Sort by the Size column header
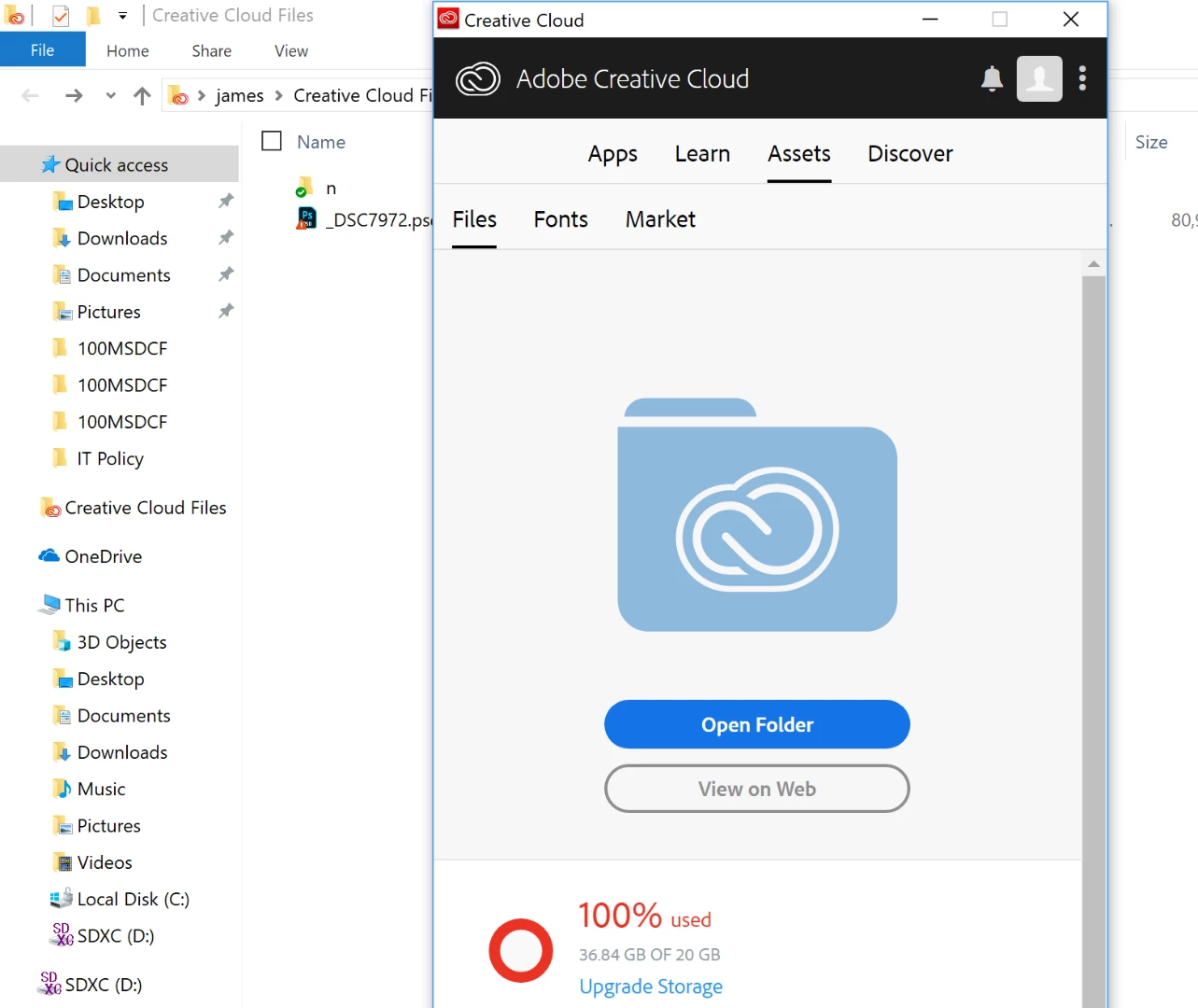Viewport: 1198px width, 1008px height. click(x=1151, y=142)
